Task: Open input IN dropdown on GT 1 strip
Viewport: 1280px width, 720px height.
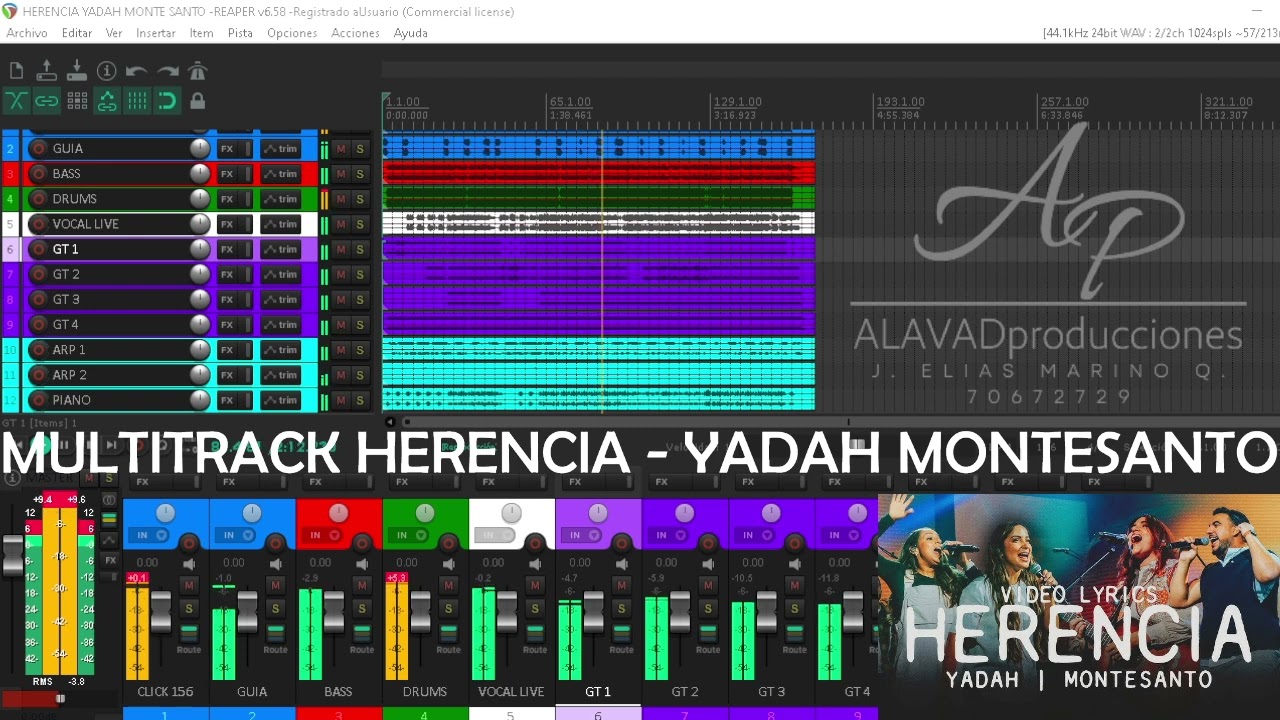Action: pyautogui.click(x=583, y=535)
